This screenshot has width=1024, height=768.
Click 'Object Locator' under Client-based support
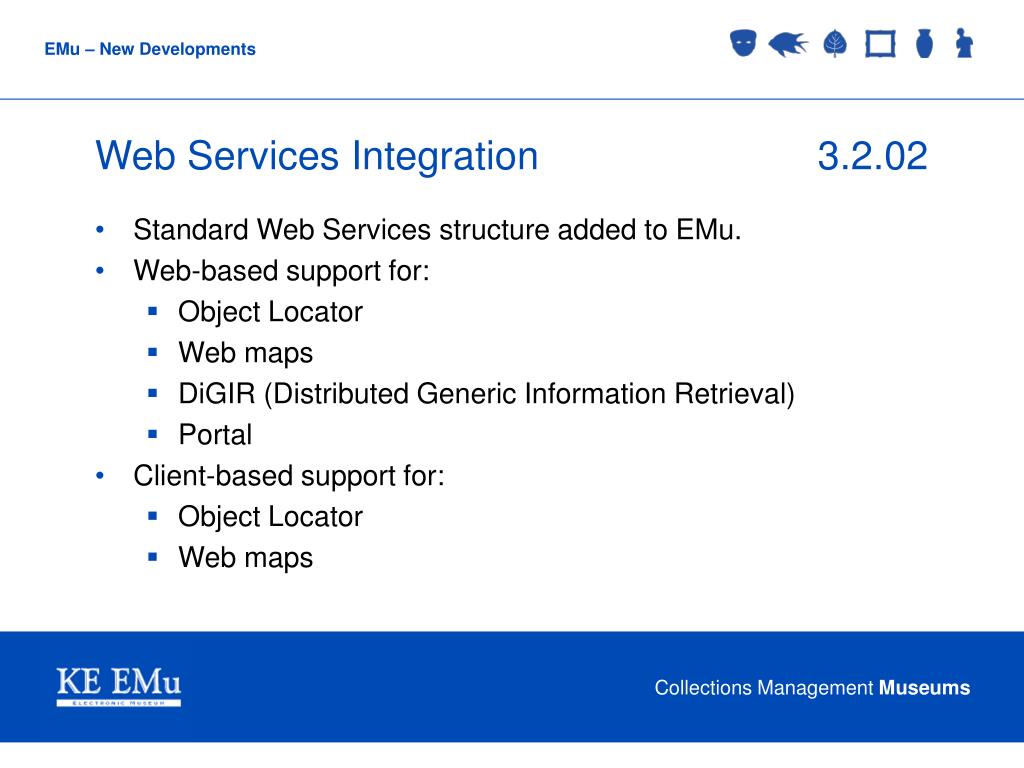coord(270,517)
